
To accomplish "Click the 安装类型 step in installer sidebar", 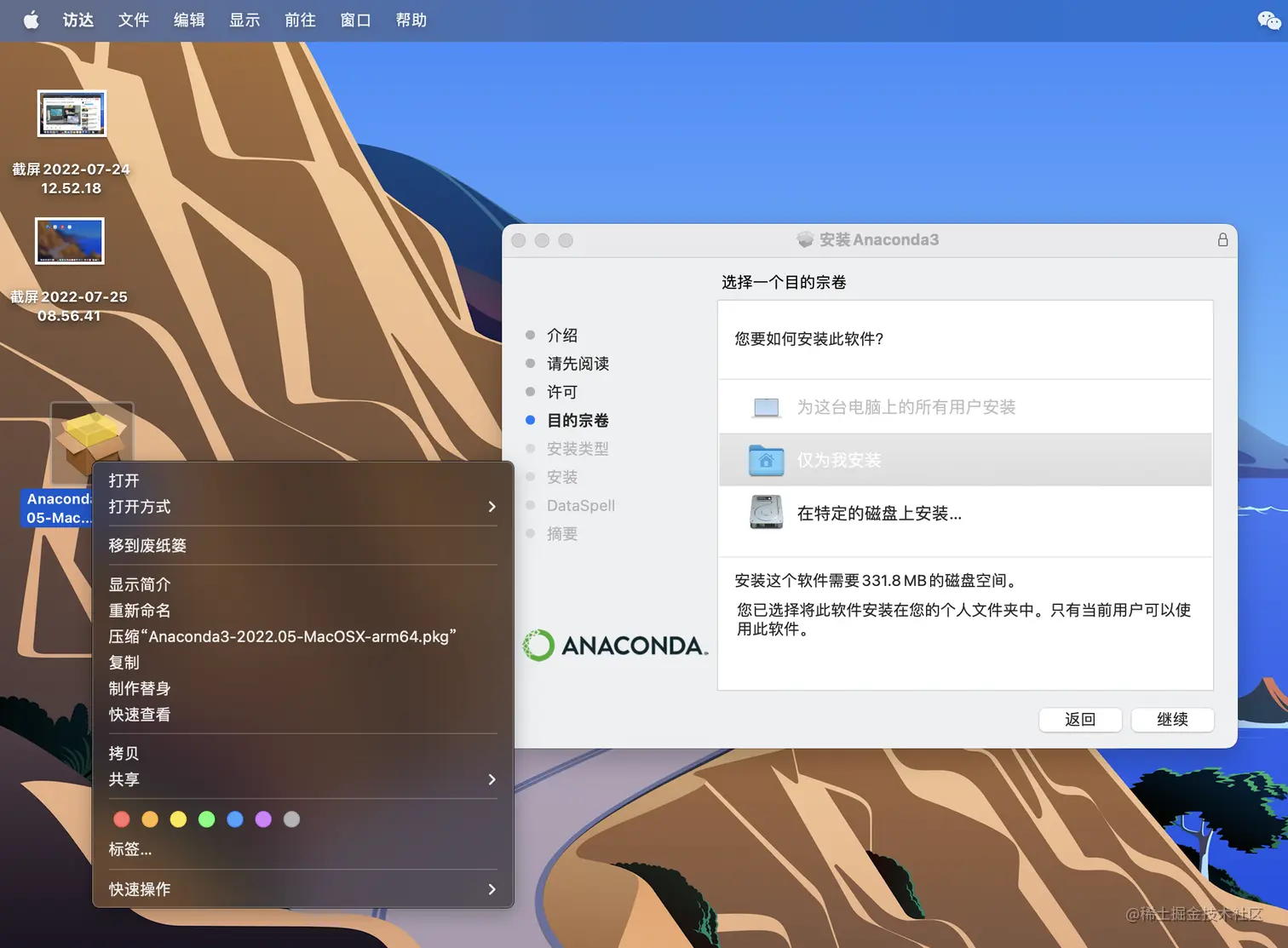I will tap(578, 449).
